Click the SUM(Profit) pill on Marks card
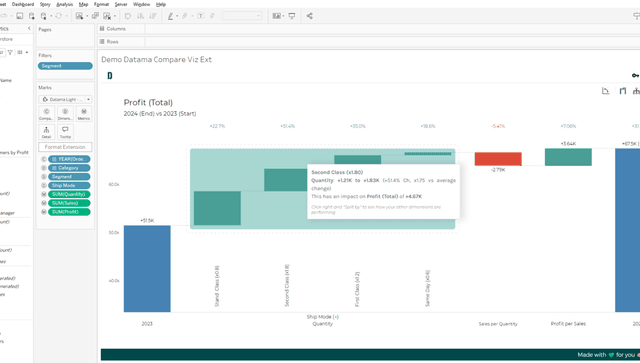640x363 pixels. pos(69,212)
